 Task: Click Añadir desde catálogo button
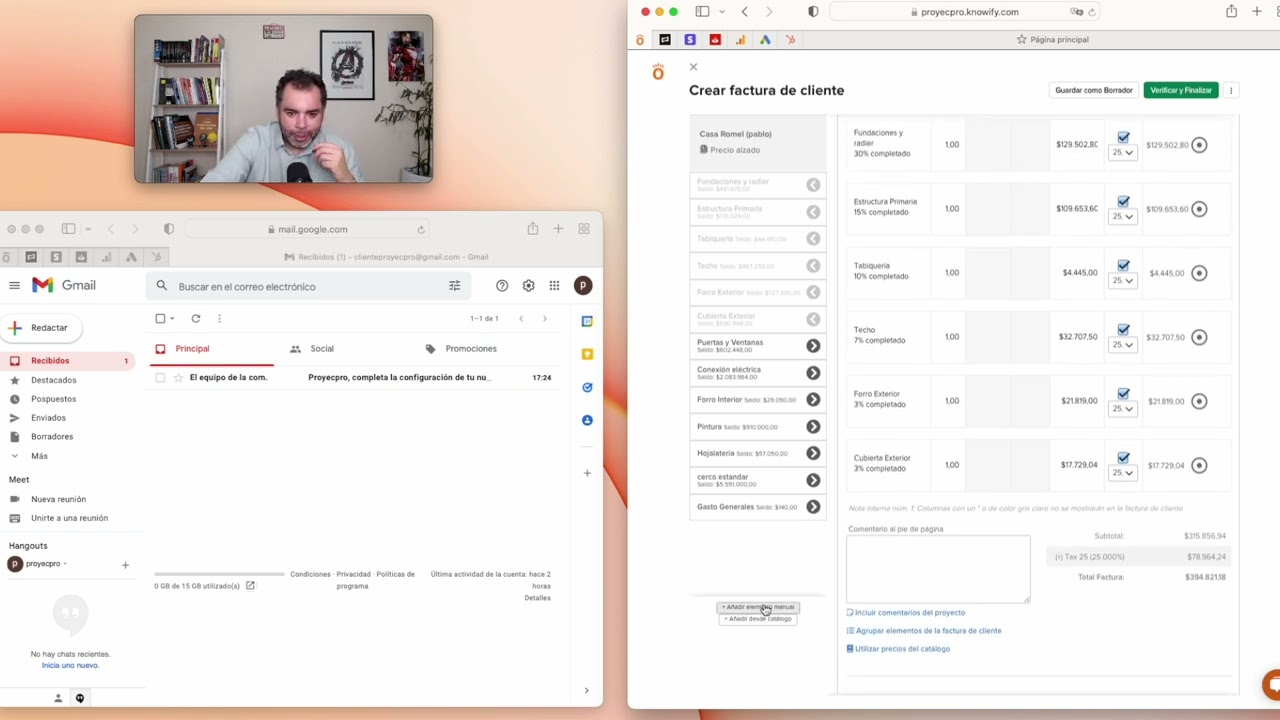point(758,619)
